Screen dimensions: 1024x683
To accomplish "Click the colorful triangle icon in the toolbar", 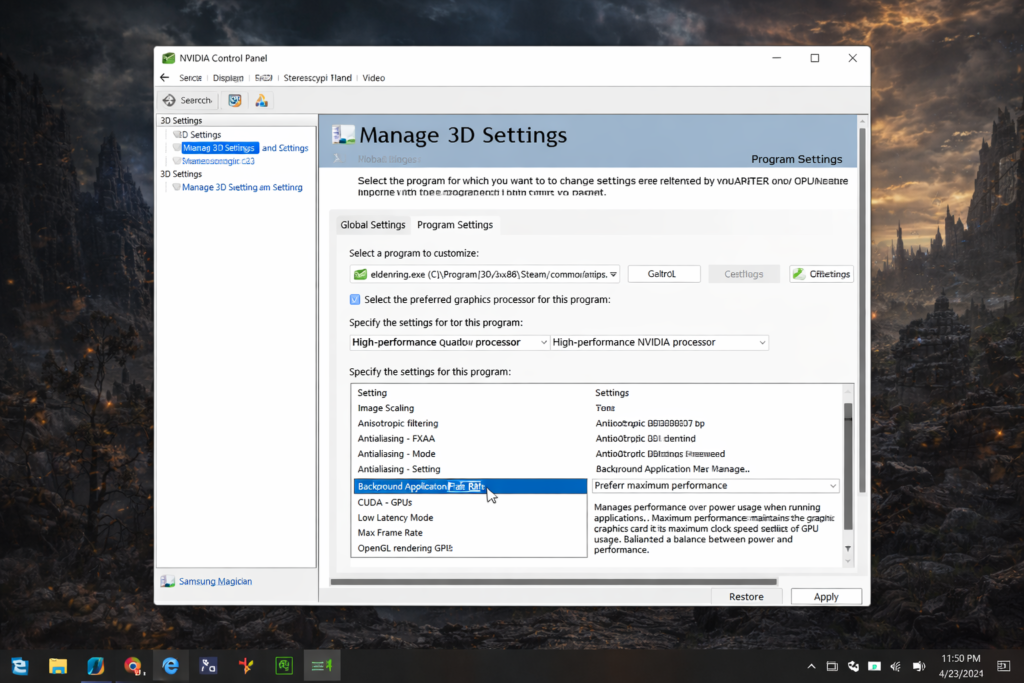I will click(x=261, y=100).
